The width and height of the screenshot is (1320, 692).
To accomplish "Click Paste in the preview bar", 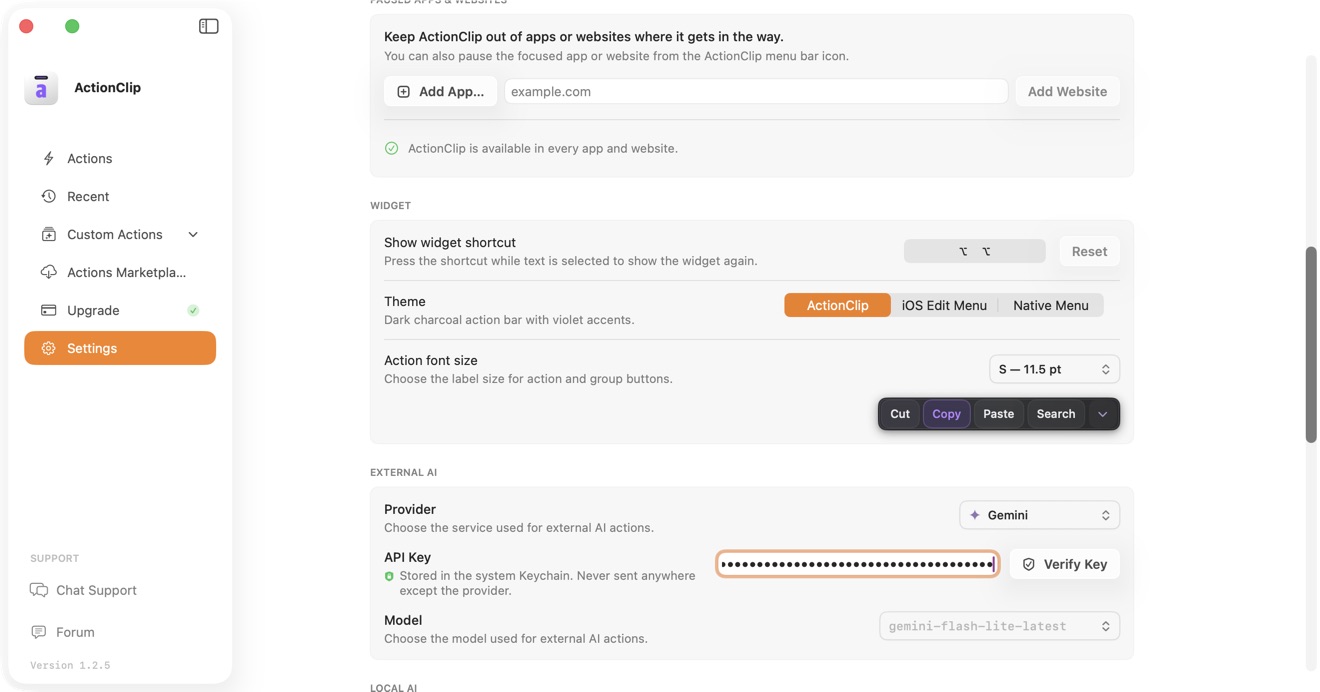I will tap(998, 414).
